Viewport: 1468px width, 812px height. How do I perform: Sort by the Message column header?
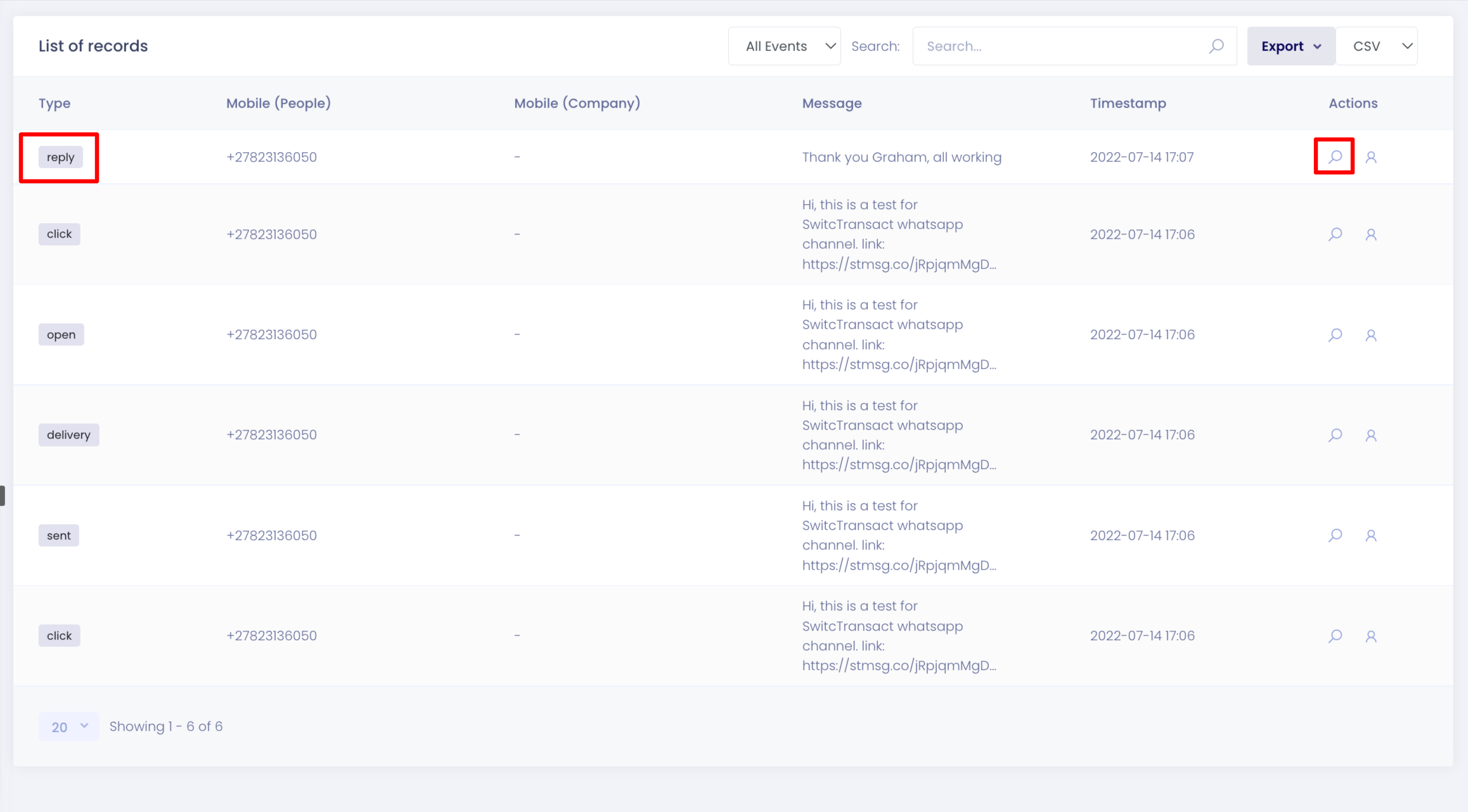tap(832, 103)
